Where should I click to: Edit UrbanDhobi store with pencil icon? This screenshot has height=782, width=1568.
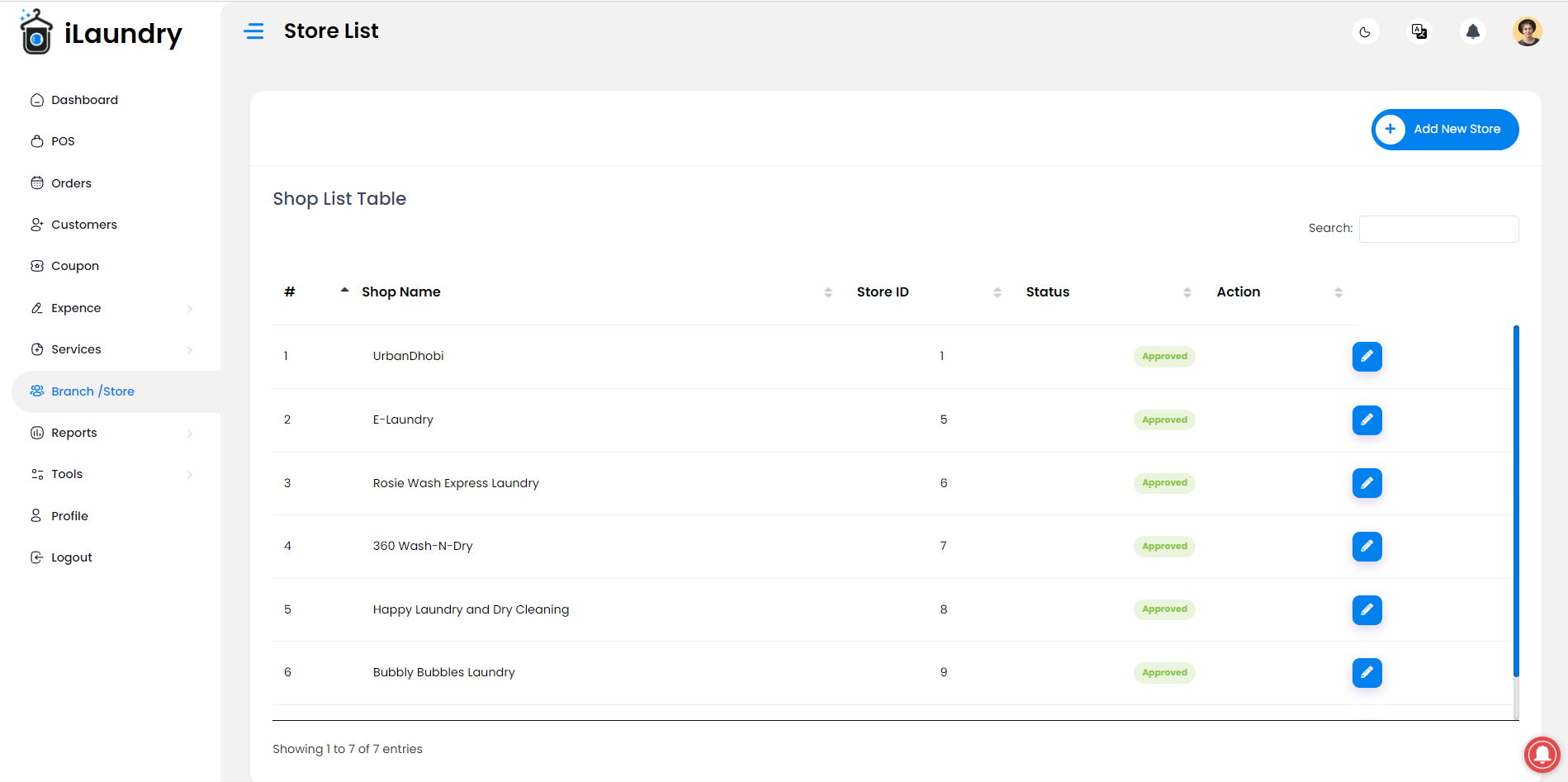click(1367, 357)
